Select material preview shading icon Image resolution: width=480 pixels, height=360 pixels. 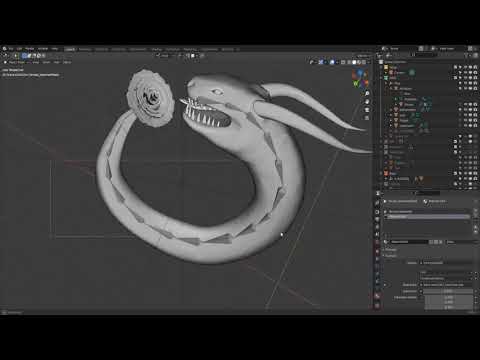coord(359,62)
